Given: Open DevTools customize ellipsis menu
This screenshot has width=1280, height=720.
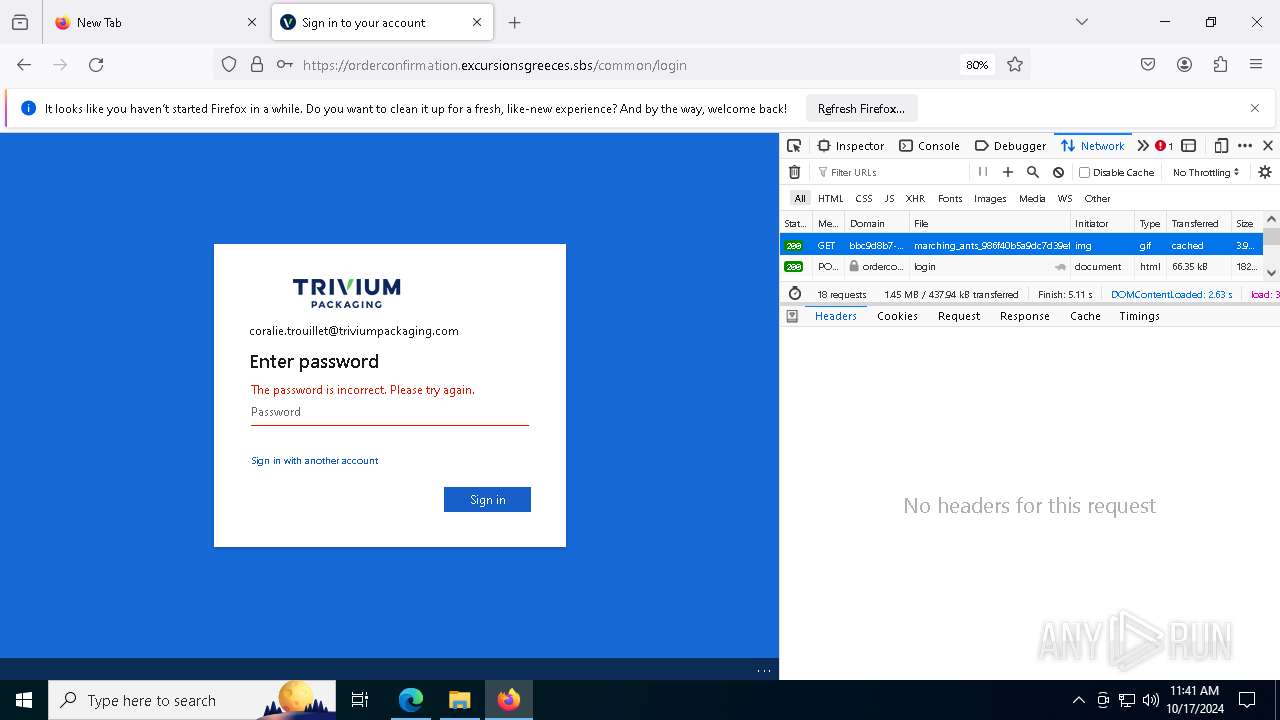Looking at the screenshot, I should point(1245,145).
